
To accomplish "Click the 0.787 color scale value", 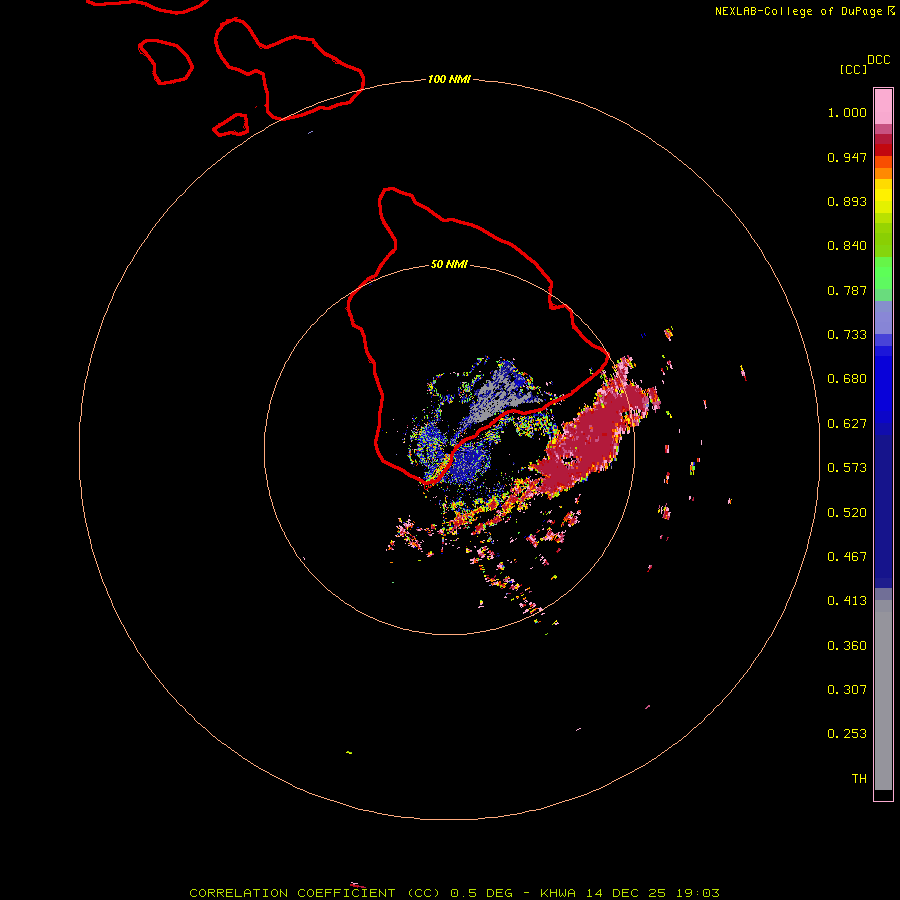I will tap(847, 290).
